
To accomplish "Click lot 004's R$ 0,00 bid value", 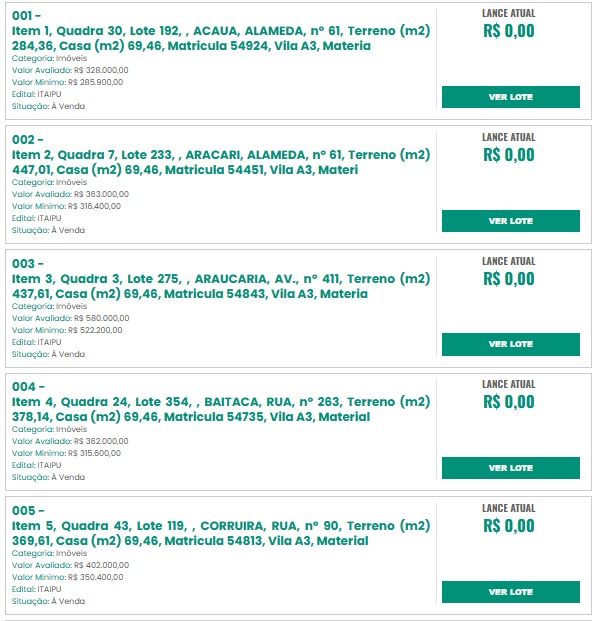I will pyautogui.click(x=508, y=402).
